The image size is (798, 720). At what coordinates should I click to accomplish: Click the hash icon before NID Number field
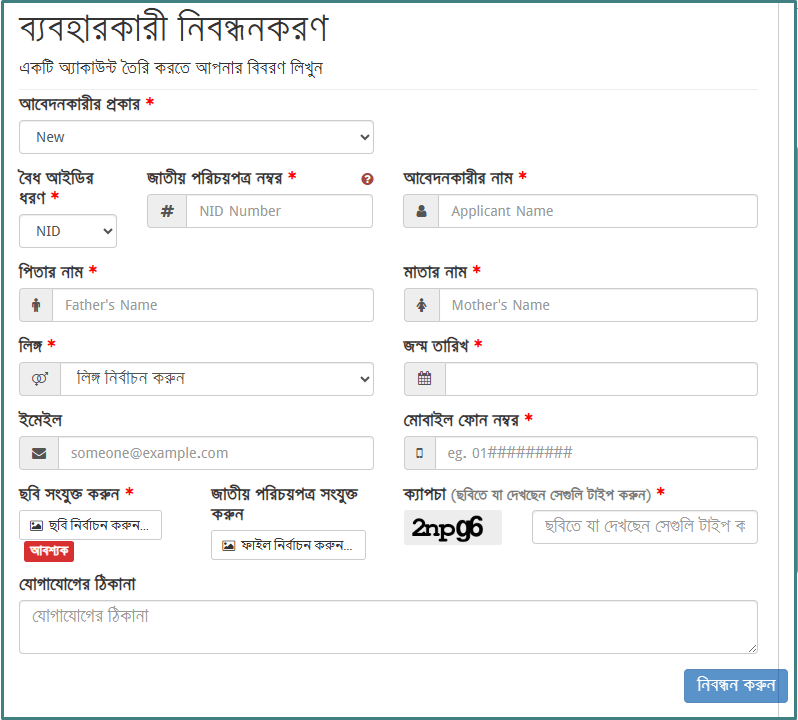(167, 211)
